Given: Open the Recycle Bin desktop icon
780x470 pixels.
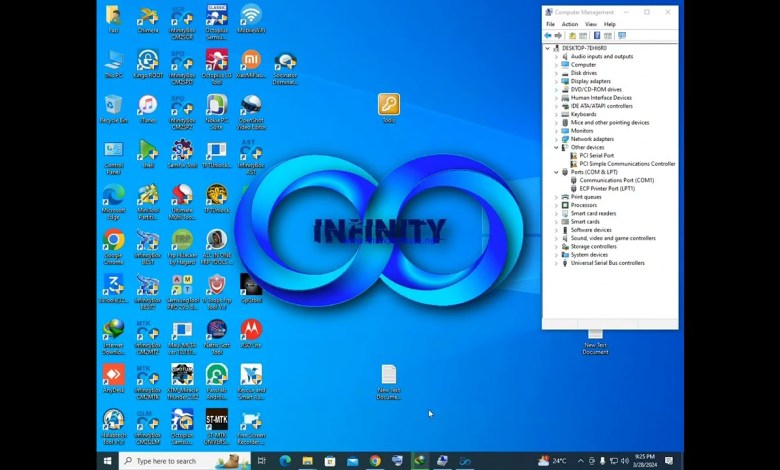Looking at the screenshot, I should pyautogui.click(x=113, y=106).
